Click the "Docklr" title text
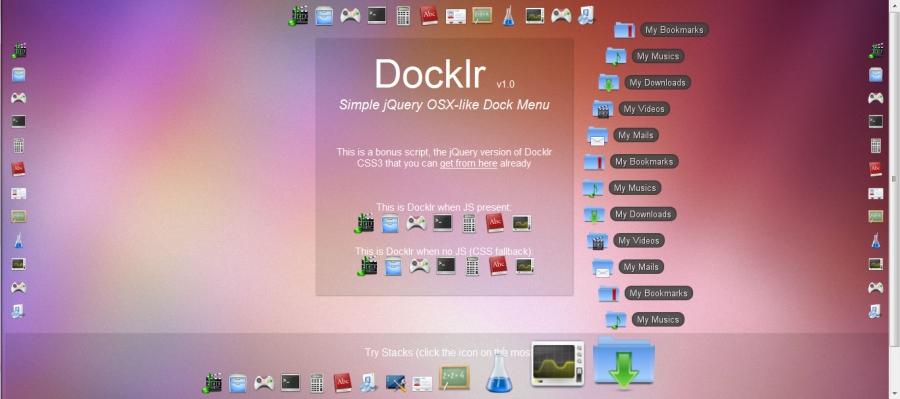The height and width of the screenshot is (399, 900). 430,73
